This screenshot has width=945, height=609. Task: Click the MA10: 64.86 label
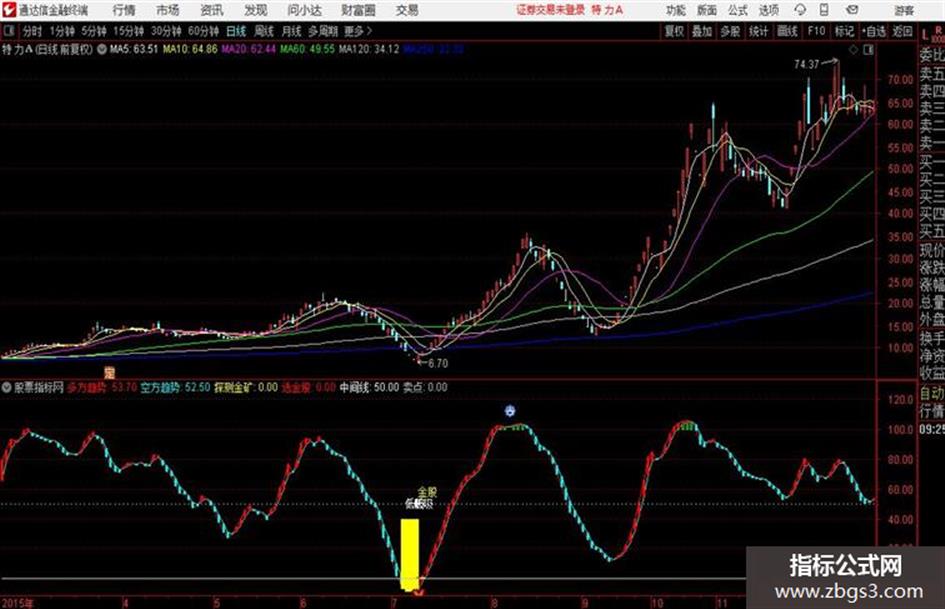tap(190, 49)
